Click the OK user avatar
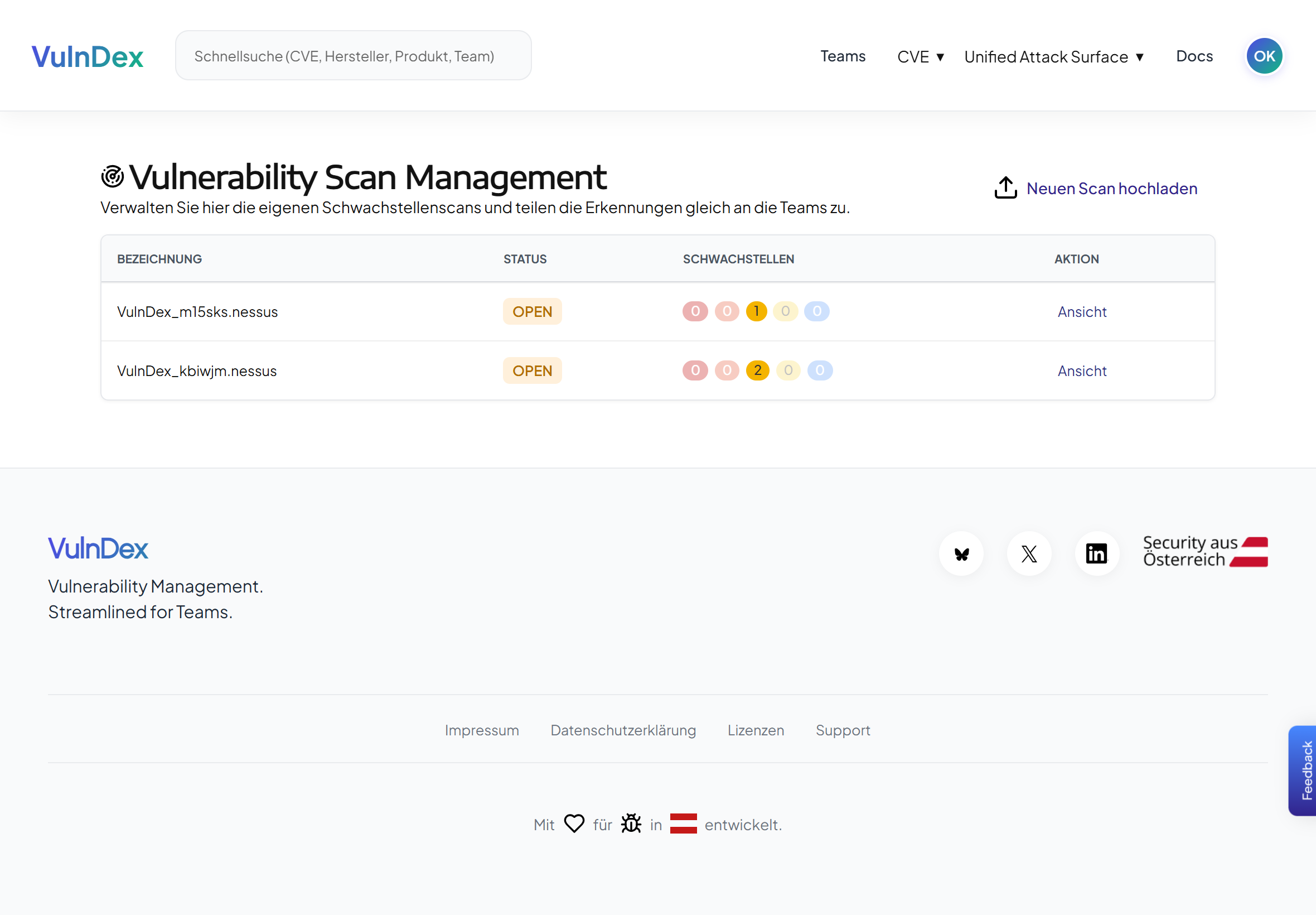This screenshot has width=1316, height=915. [1264, 56]
